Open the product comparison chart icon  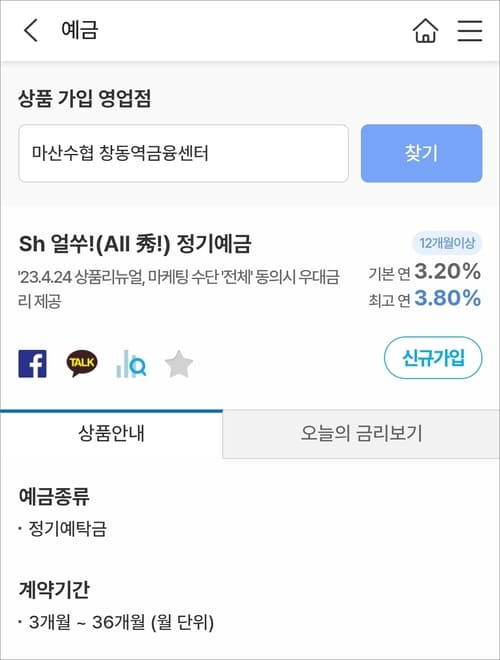pyautogui.click(x=131, y=364)
